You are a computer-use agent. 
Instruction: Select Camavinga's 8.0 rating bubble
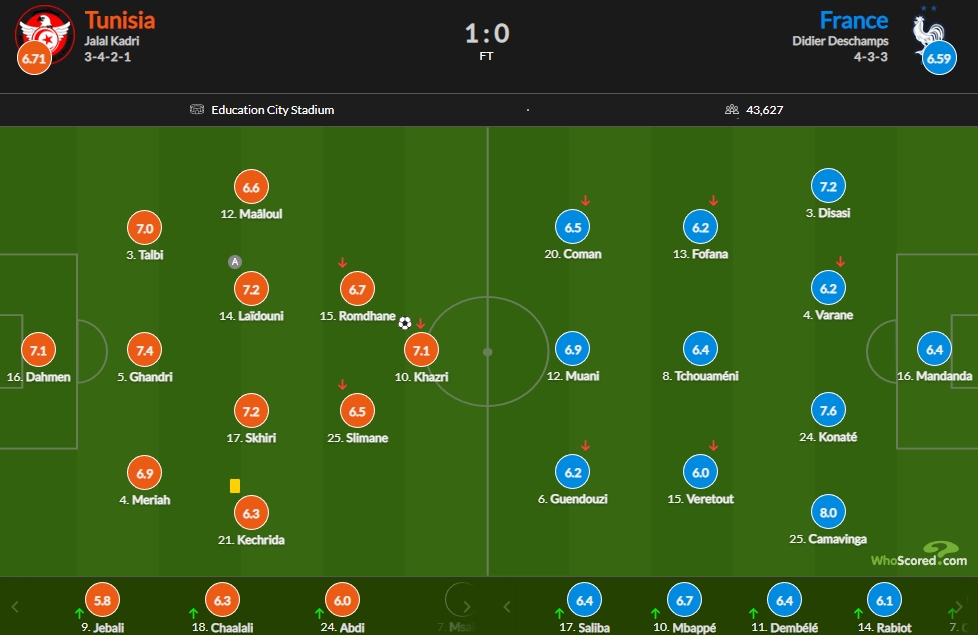pyautogui.click(x=828, y=512)
